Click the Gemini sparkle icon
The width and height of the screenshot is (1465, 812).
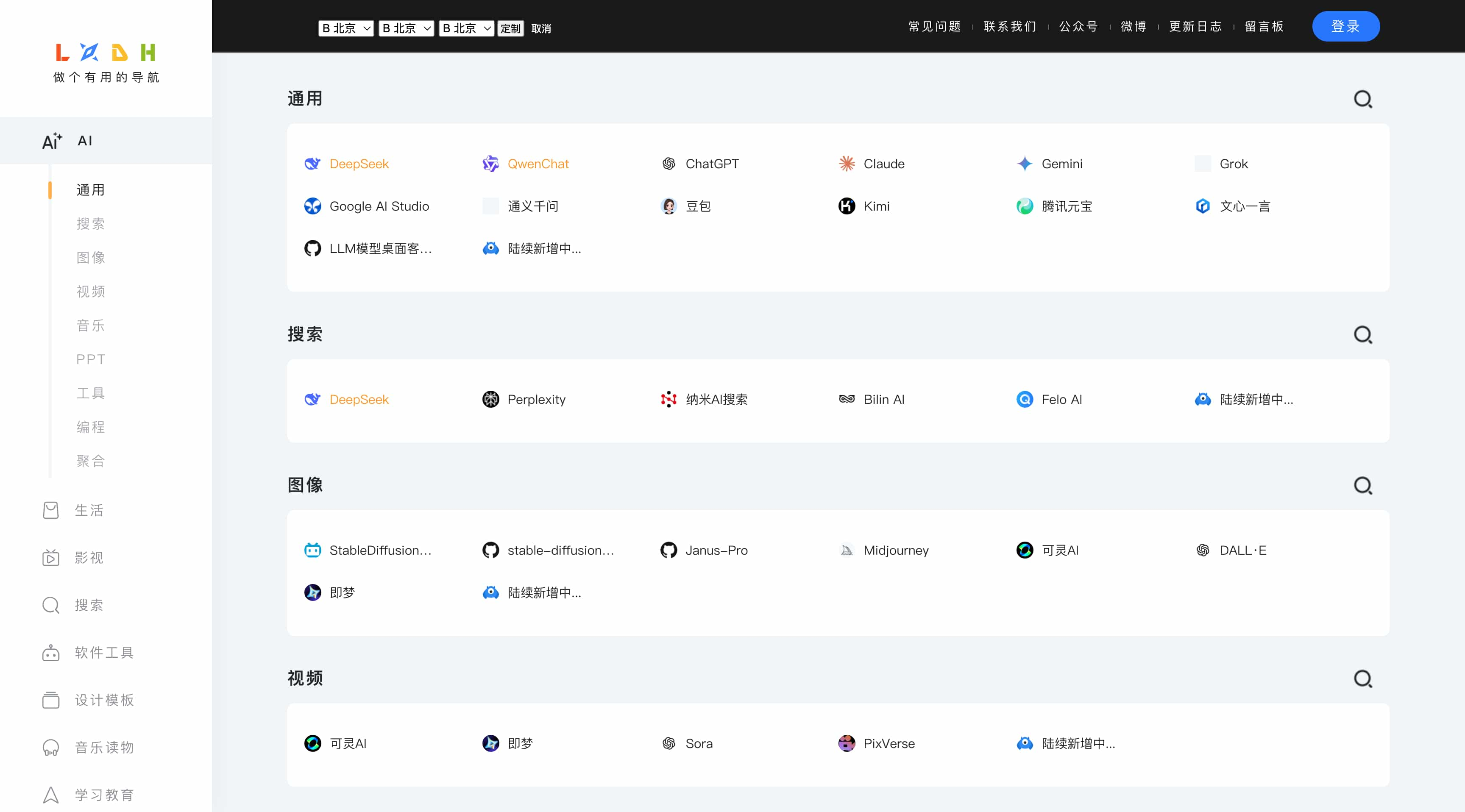(1024, 164)
